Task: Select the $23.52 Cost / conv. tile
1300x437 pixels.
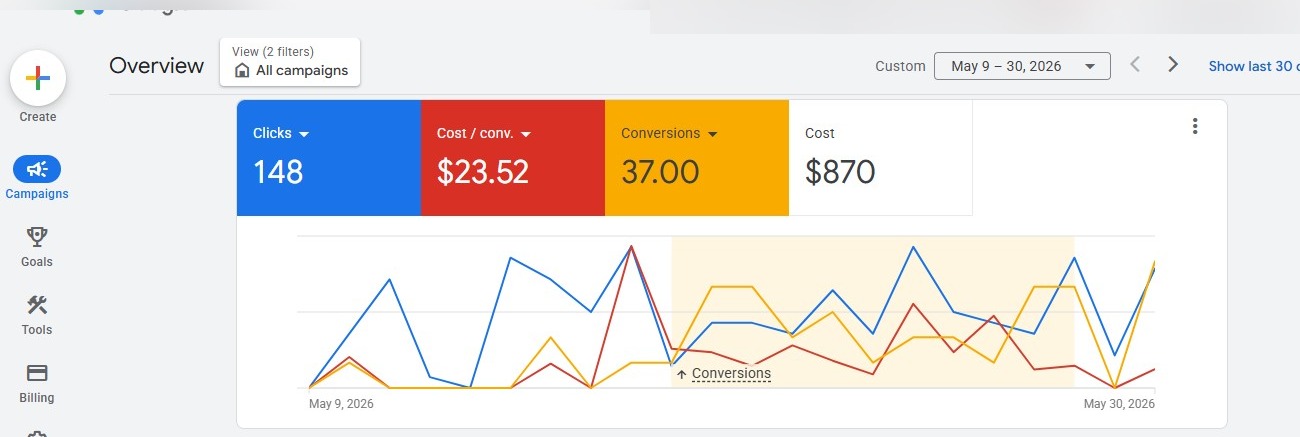Action: click(x=513, y=158)
